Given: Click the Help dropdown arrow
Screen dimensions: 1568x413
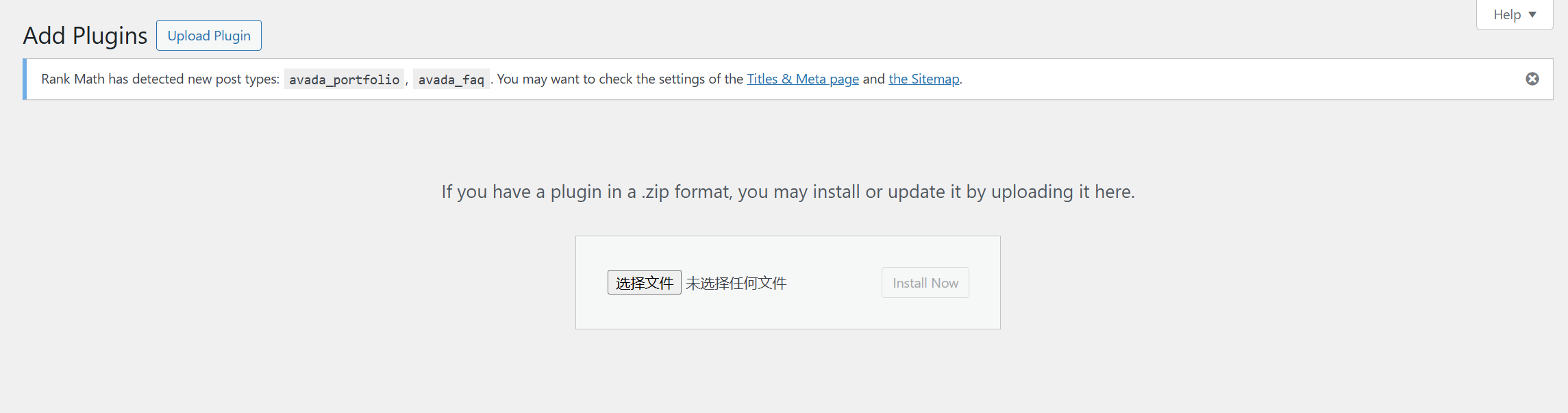Looking at the screenshot, I should pos(1532,14).
